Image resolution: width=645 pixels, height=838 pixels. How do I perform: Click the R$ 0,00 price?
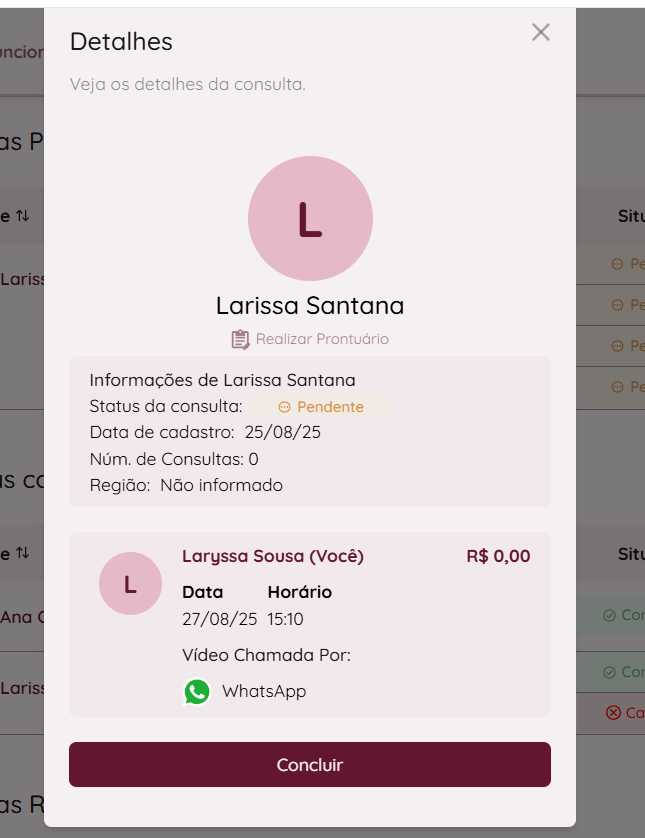point(498,556)
